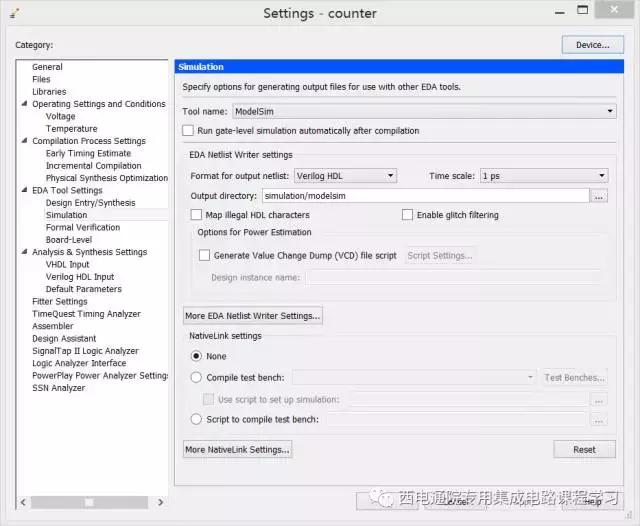Open Incremental Compilation settings

[93, 166]
